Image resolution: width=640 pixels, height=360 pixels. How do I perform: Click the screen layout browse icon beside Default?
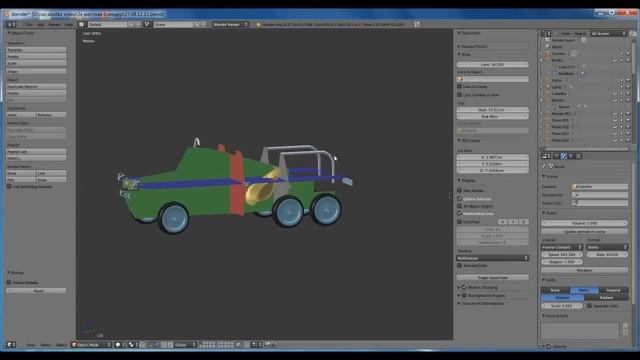82,24
